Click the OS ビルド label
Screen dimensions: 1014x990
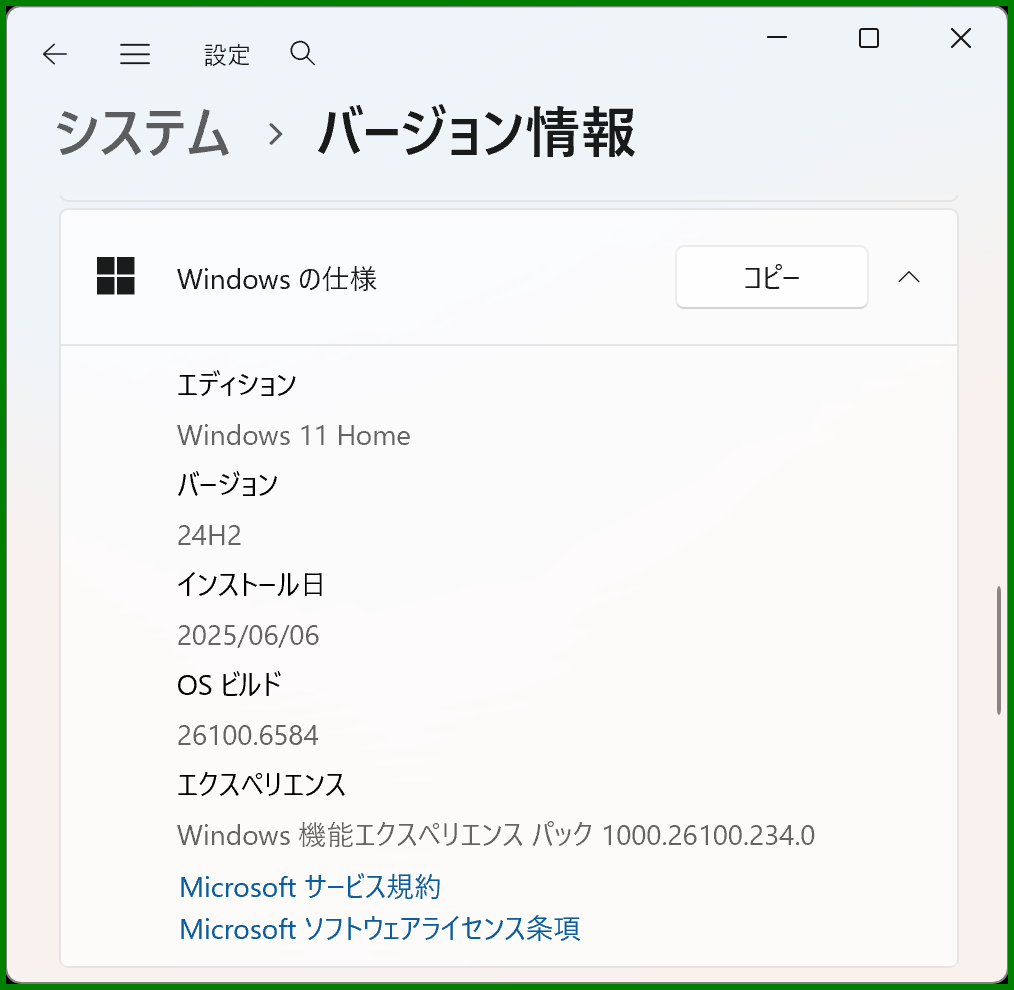pyautogui.click(x=230, y=685)
